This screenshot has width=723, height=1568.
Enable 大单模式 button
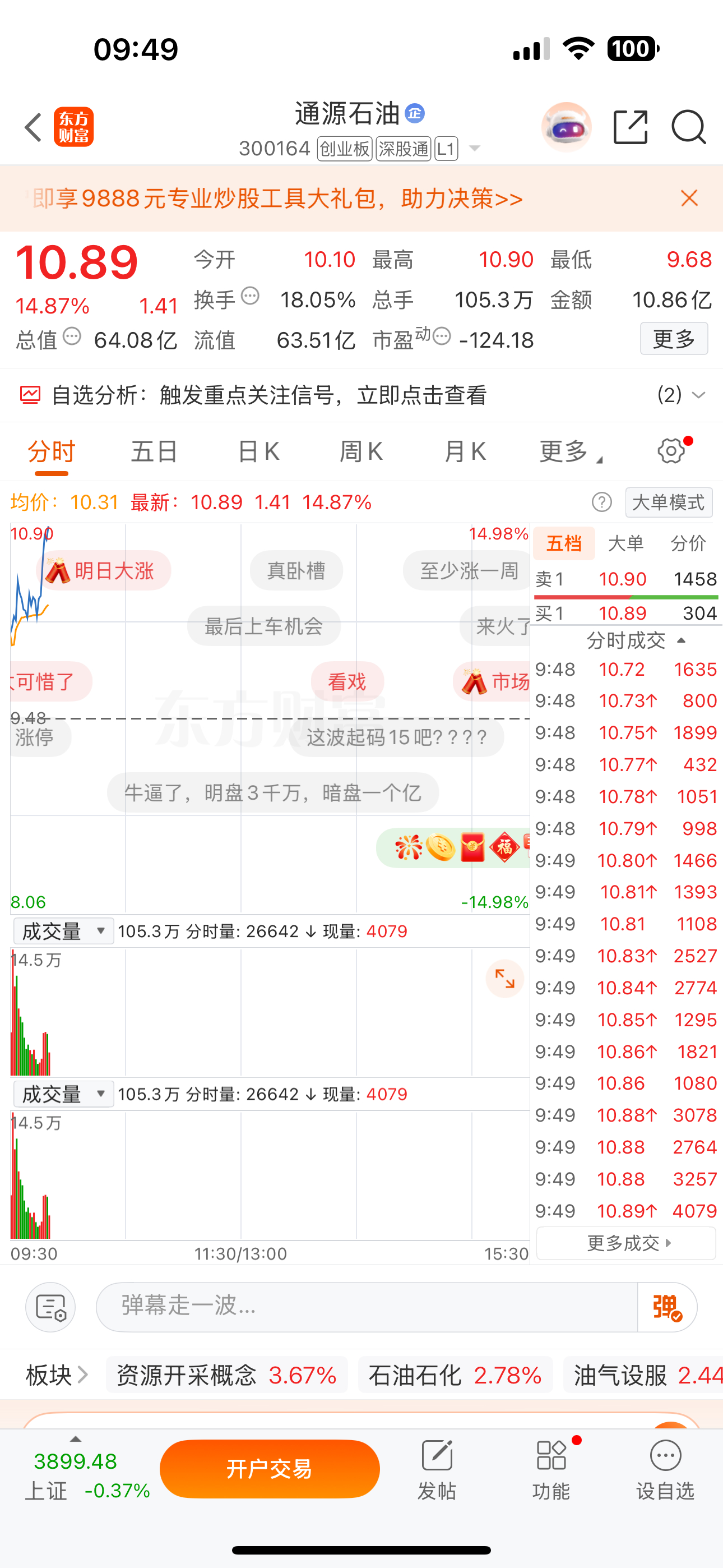point(668,502)
